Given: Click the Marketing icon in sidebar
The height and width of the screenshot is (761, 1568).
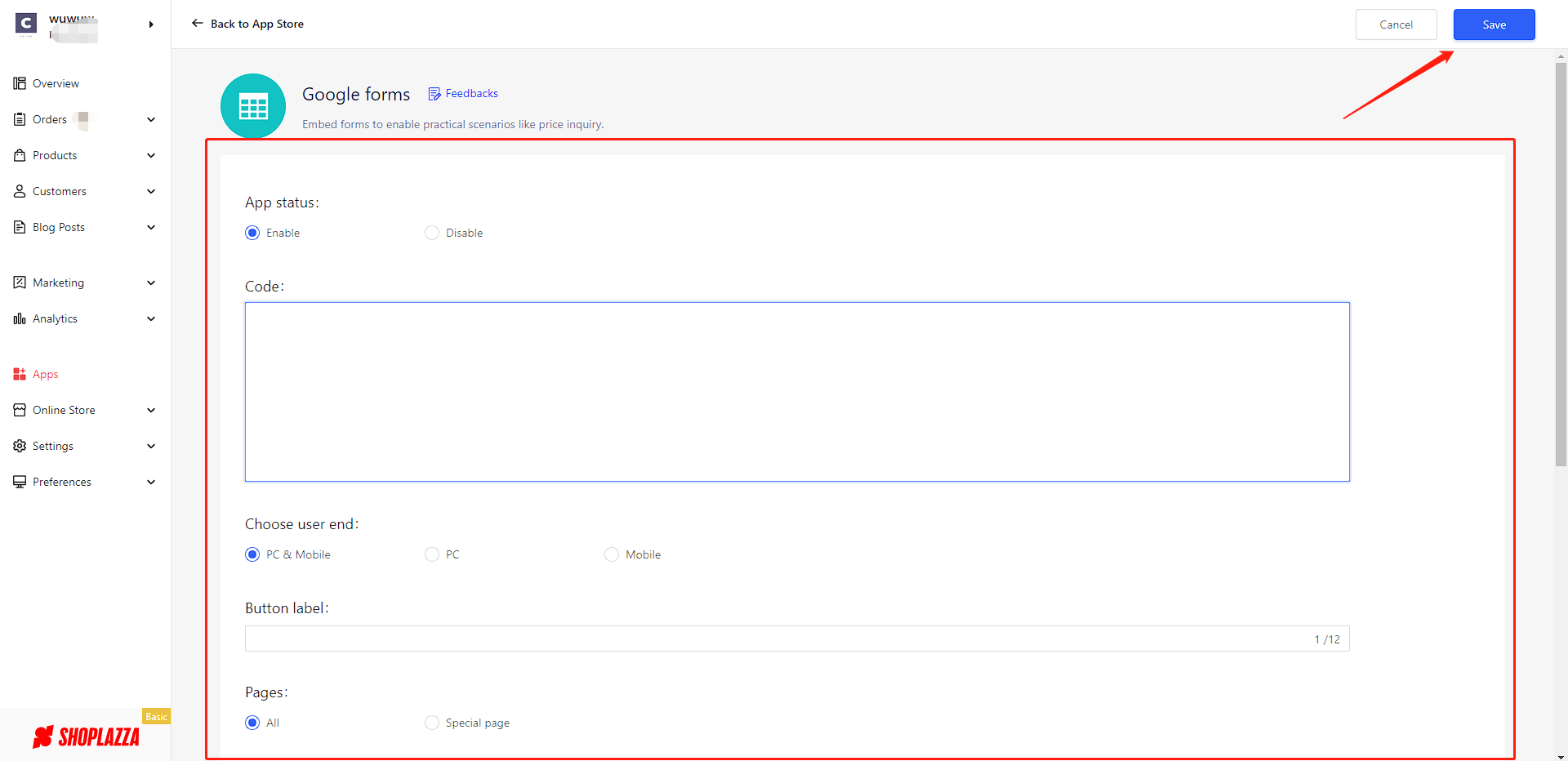Looking at the screenshot, I should tap(20, 283).
